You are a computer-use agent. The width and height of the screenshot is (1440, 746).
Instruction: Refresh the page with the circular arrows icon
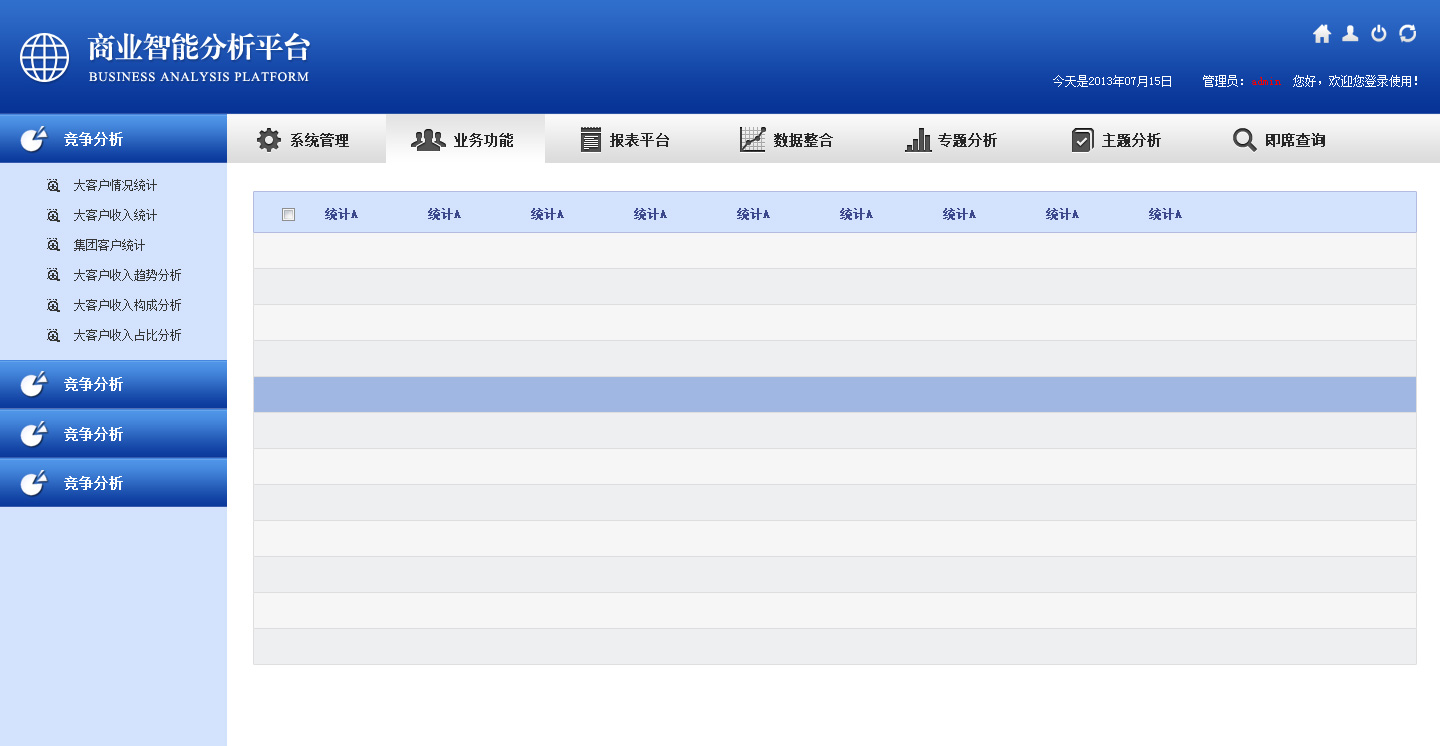[x=1408, y=34]
